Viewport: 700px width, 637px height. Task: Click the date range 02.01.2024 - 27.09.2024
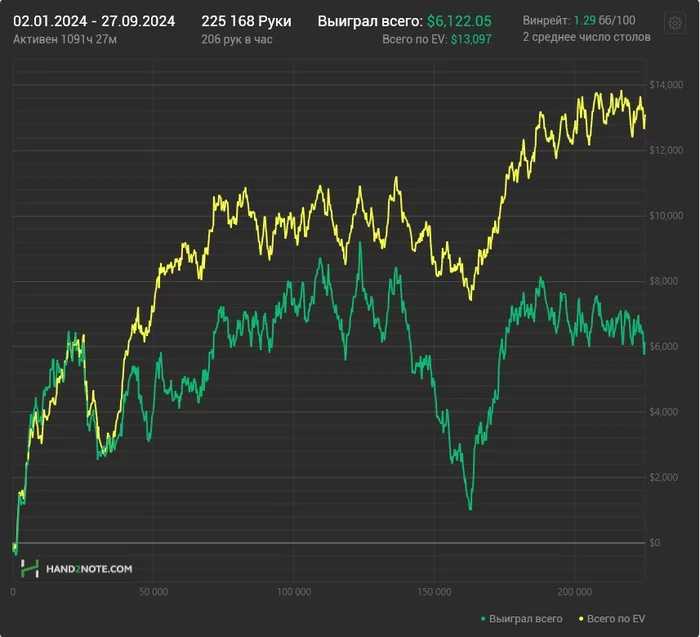tap(94, 21)
